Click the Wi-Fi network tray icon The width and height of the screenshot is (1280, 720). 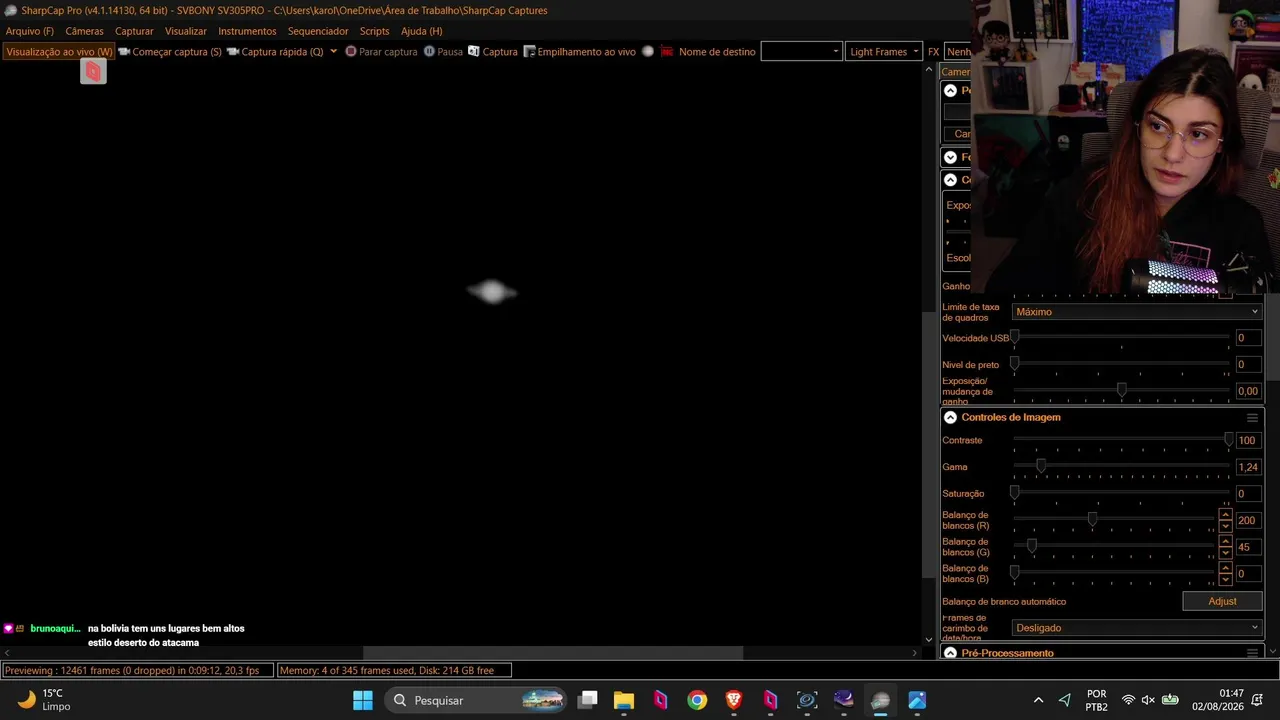click(x=1128, y=700)
